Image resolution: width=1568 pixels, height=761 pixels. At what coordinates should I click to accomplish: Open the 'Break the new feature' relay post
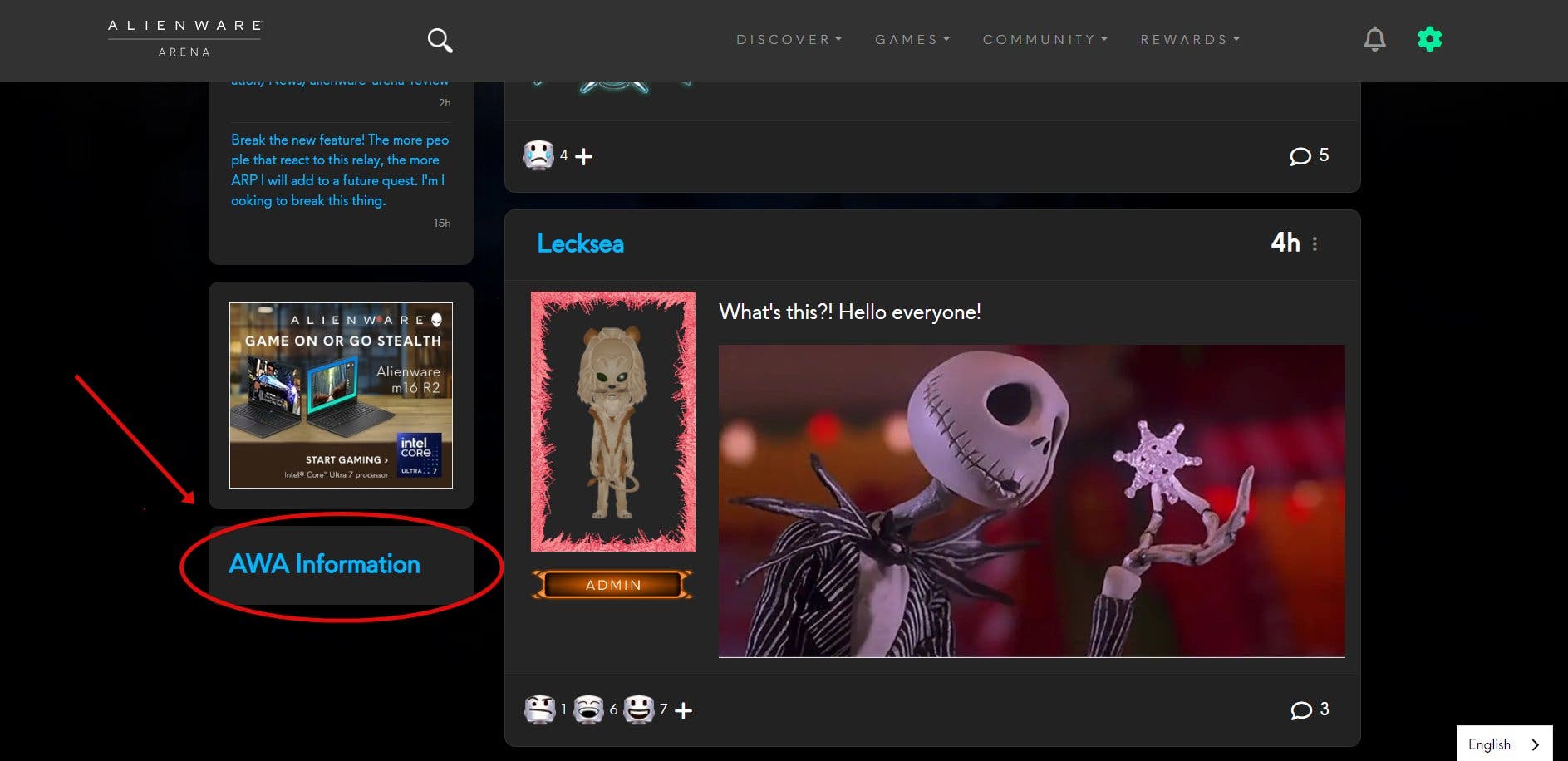click(x=340, y=170)
